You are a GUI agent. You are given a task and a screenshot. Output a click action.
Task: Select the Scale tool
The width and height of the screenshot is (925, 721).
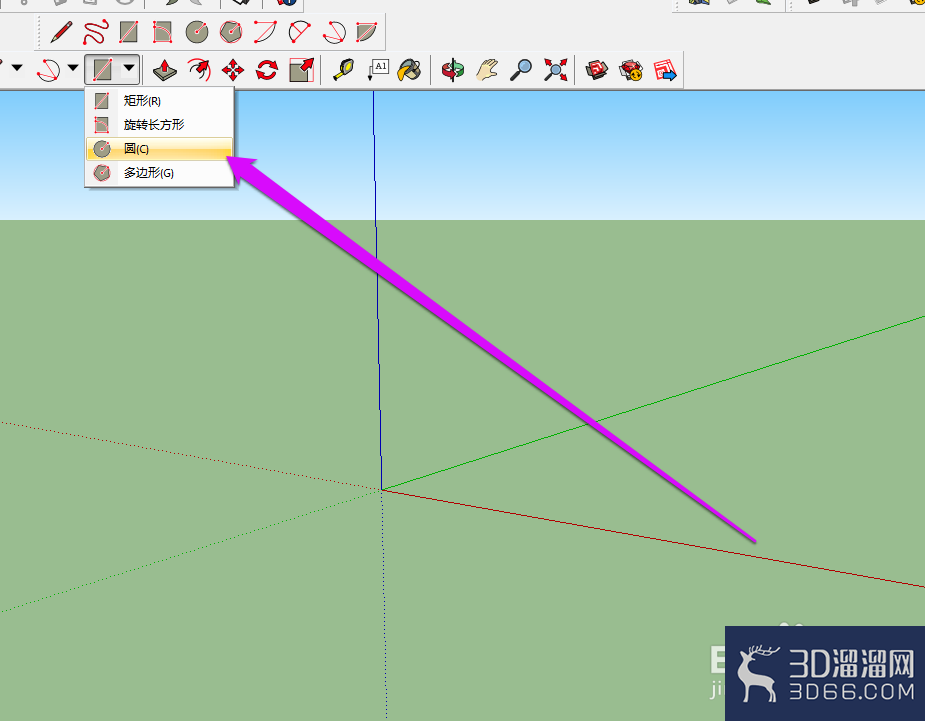[301, 70]
